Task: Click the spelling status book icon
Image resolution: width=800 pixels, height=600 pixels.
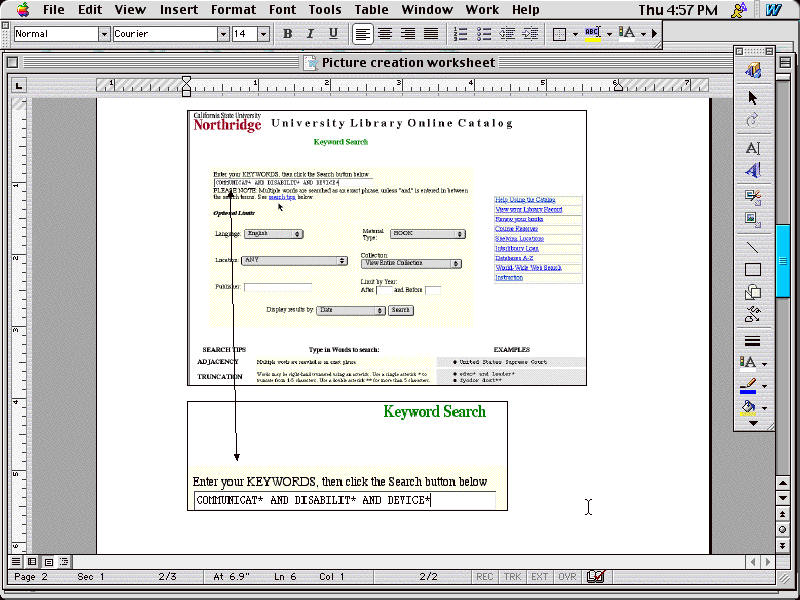Action: point(595,577)
